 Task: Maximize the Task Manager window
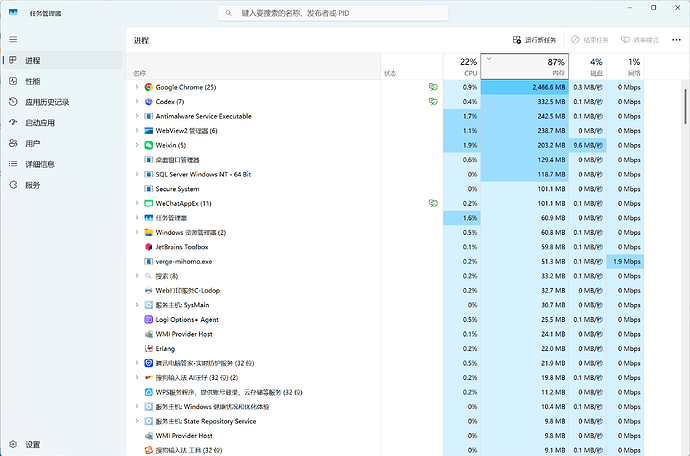(653, 7)
